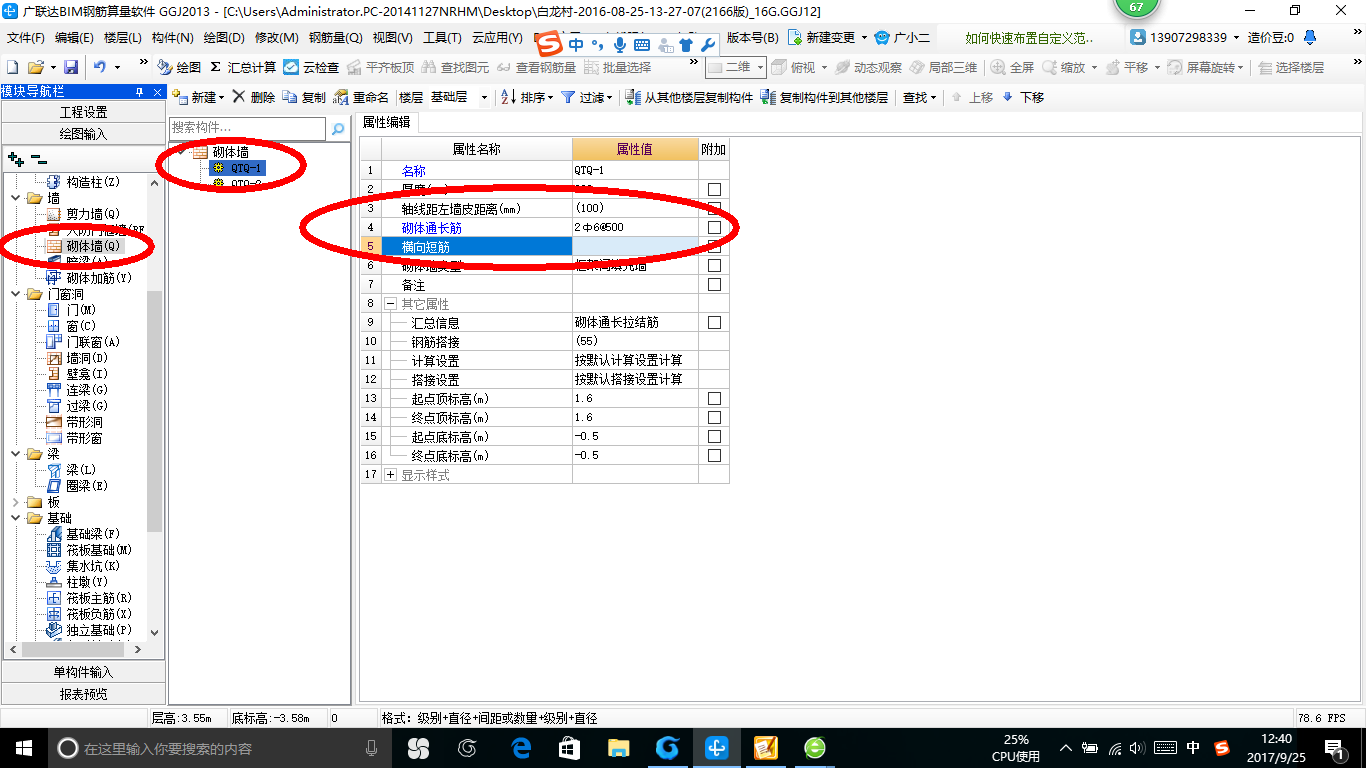1366x768 pixels.
Task: Collapse the 门窗洞 folder in navigation tree
Action: pyautogui.click(x=16, y=294)
